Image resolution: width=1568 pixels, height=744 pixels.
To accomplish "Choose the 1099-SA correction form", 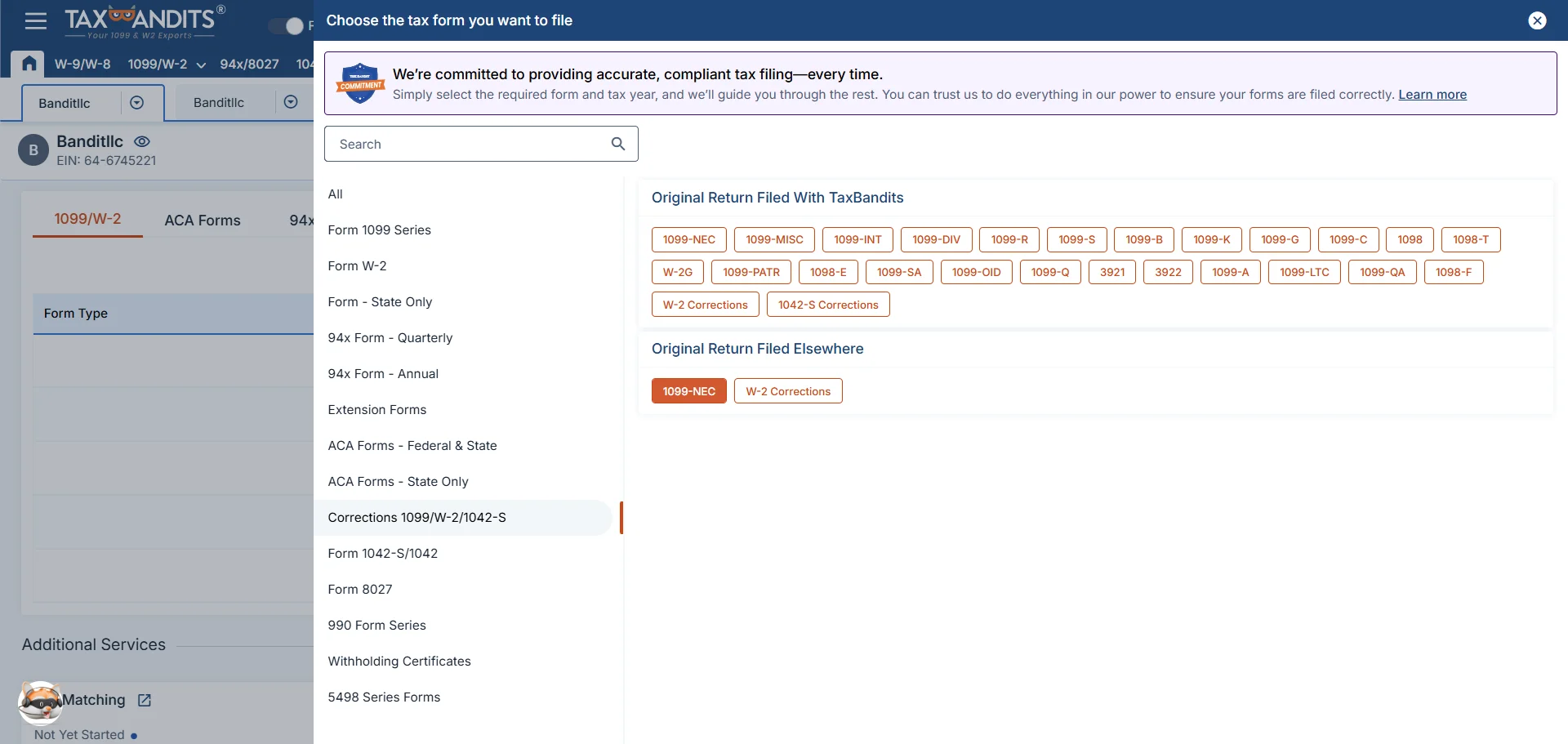I will point(898,272).
